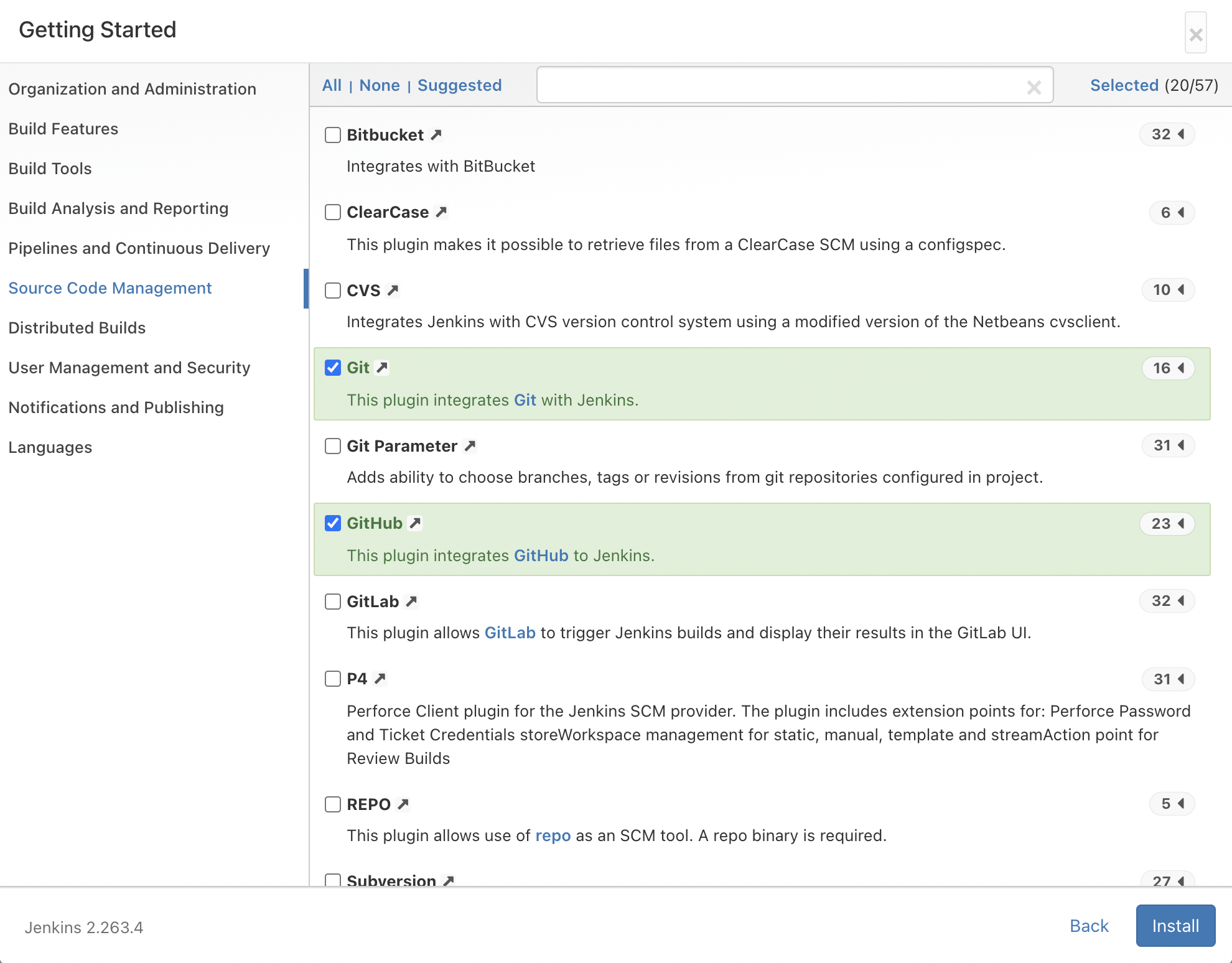Click the Install button
1232x963 pixels.
tap(1175, 926)
